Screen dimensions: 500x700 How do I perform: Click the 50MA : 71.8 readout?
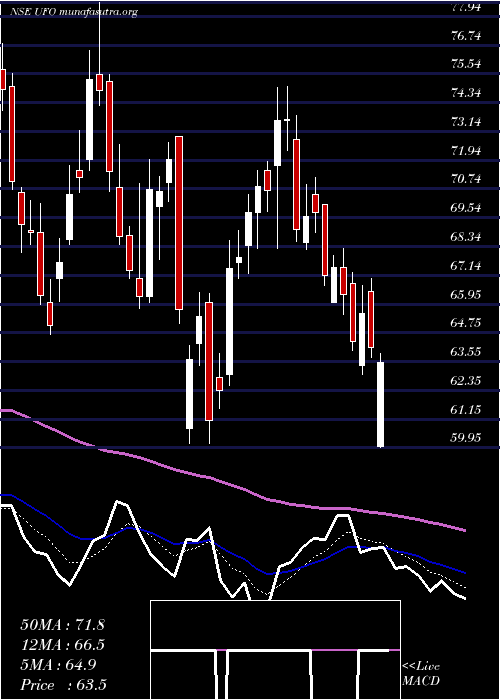tap(62, 625)
